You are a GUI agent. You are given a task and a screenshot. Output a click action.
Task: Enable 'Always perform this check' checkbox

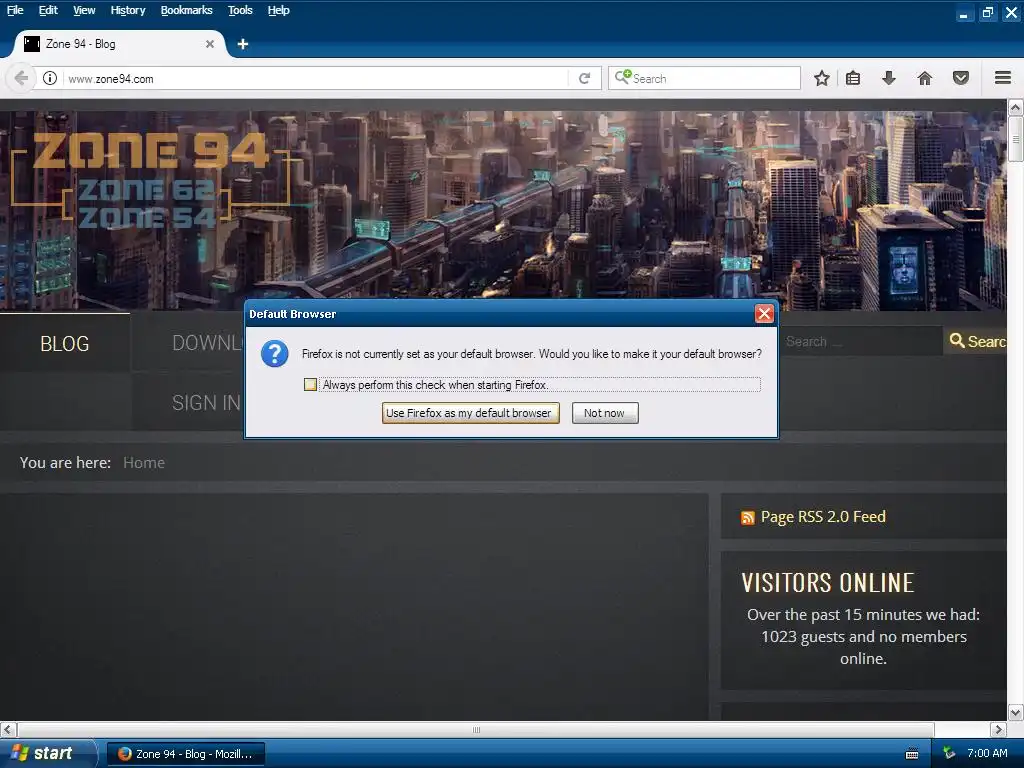pos(310,385)
